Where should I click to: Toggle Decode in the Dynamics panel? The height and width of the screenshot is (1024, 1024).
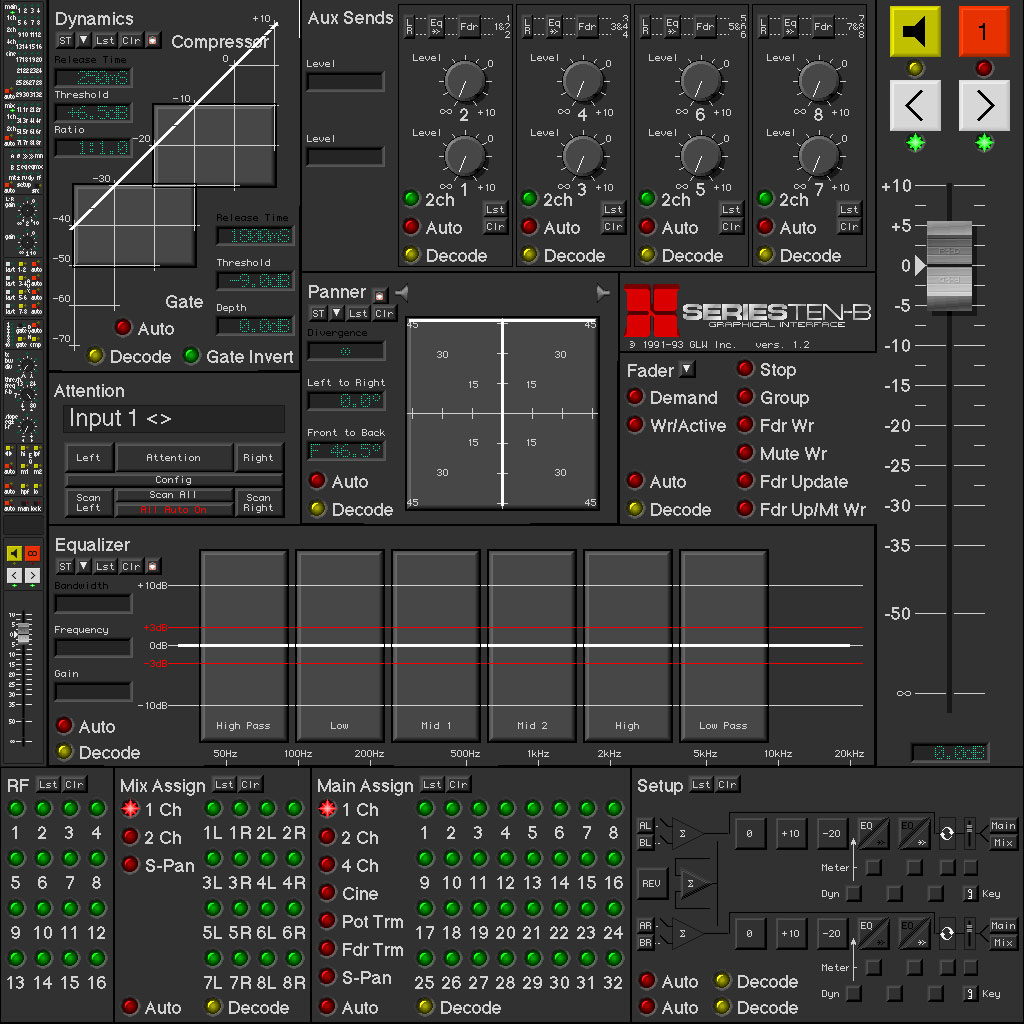(x=95, y=356)
